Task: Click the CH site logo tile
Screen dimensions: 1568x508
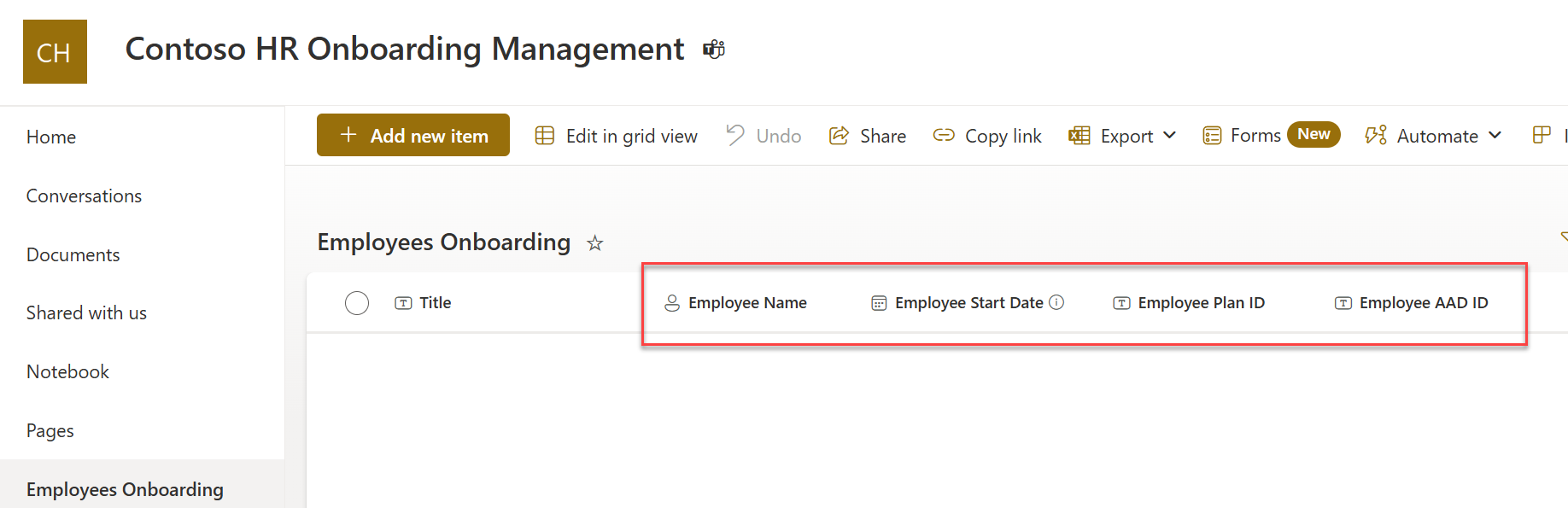Action: coord(55,52)
